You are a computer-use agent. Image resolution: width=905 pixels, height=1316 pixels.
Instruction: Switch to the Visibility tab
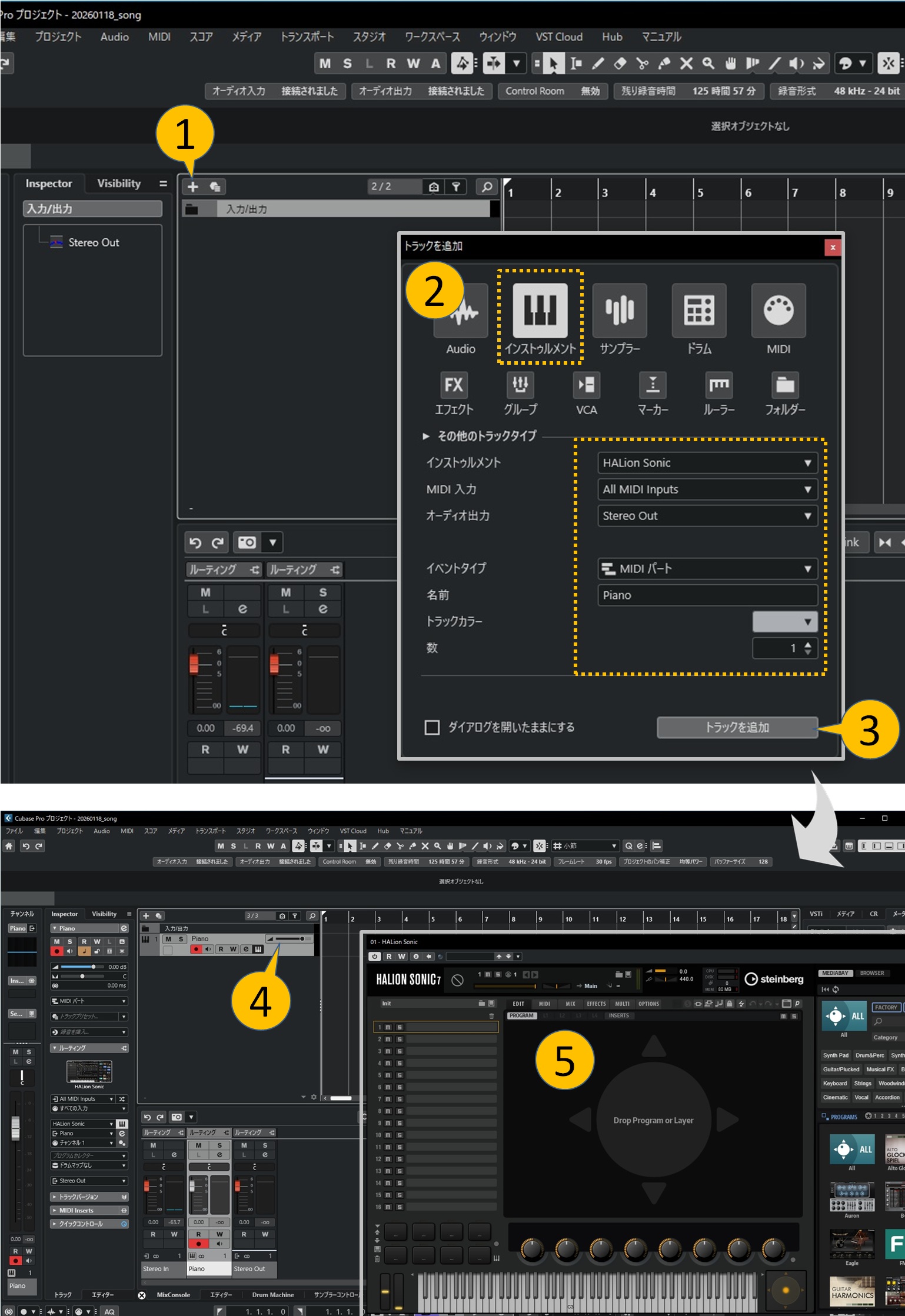click(x=119, y=184)
